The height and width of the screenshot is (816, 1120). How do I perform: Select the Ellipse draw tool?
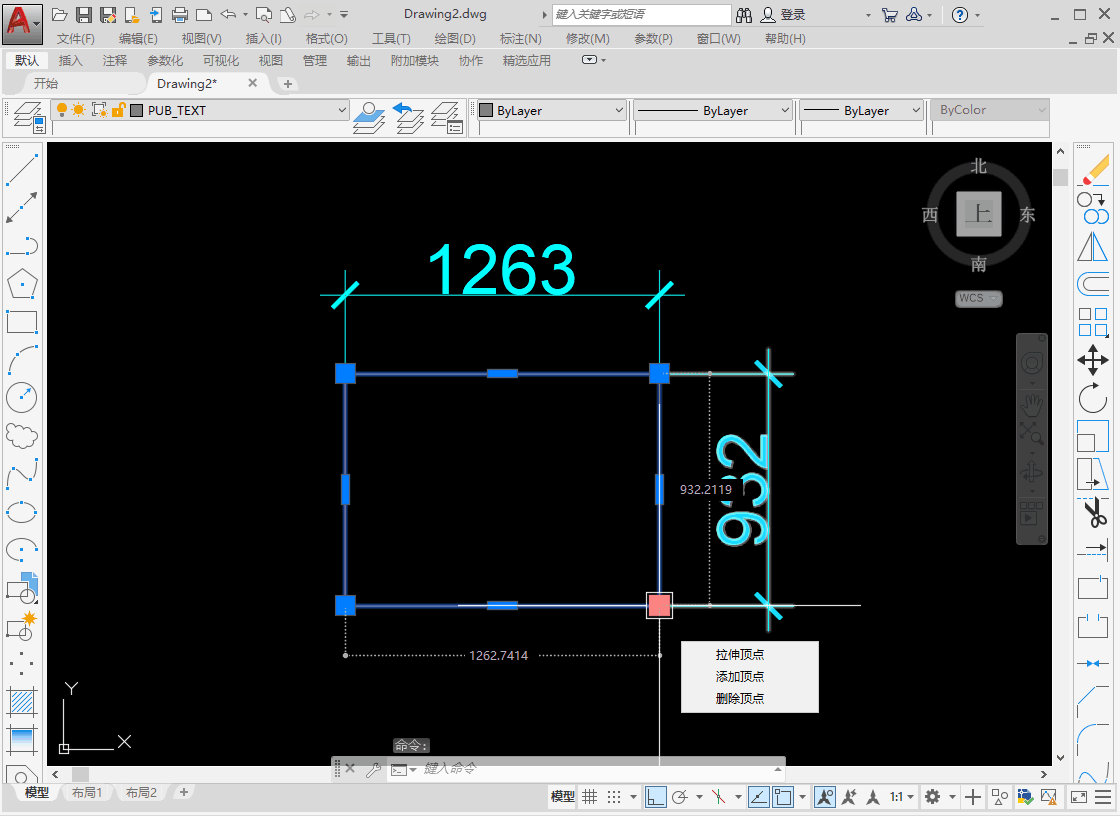[x=21, y=512]
